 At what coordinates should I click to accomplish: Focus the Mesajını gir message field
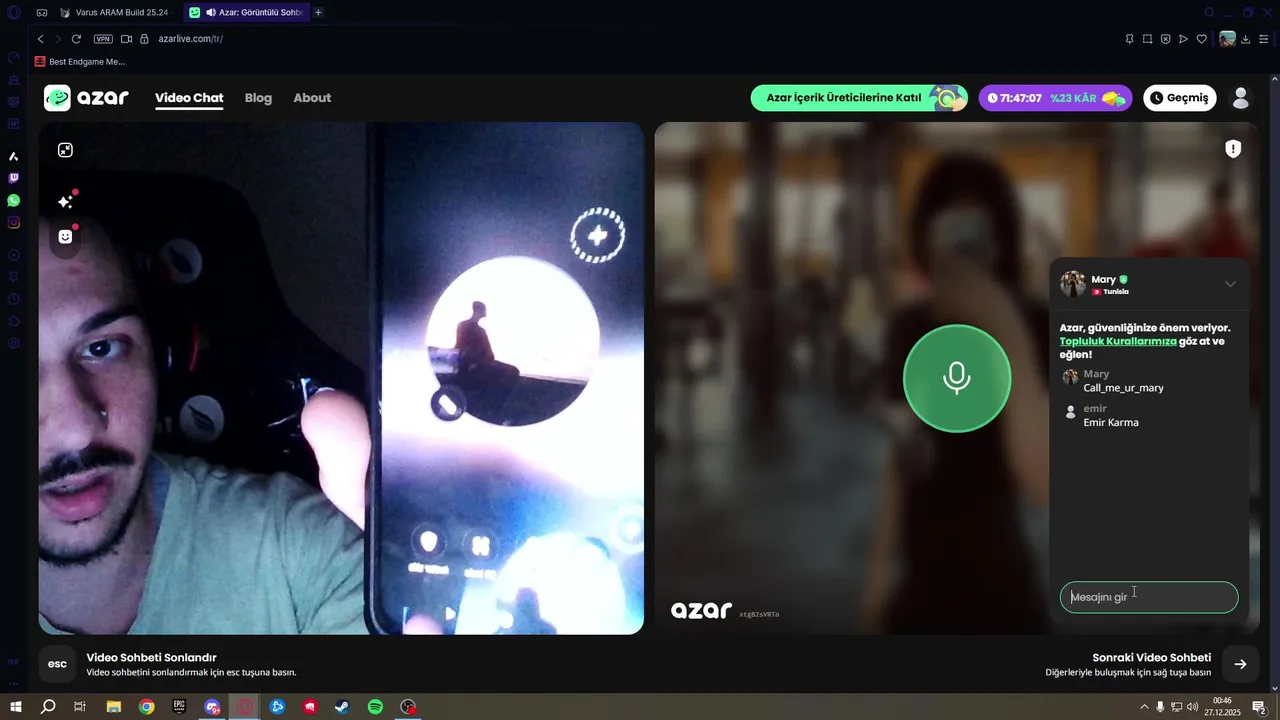point(1149,597)
